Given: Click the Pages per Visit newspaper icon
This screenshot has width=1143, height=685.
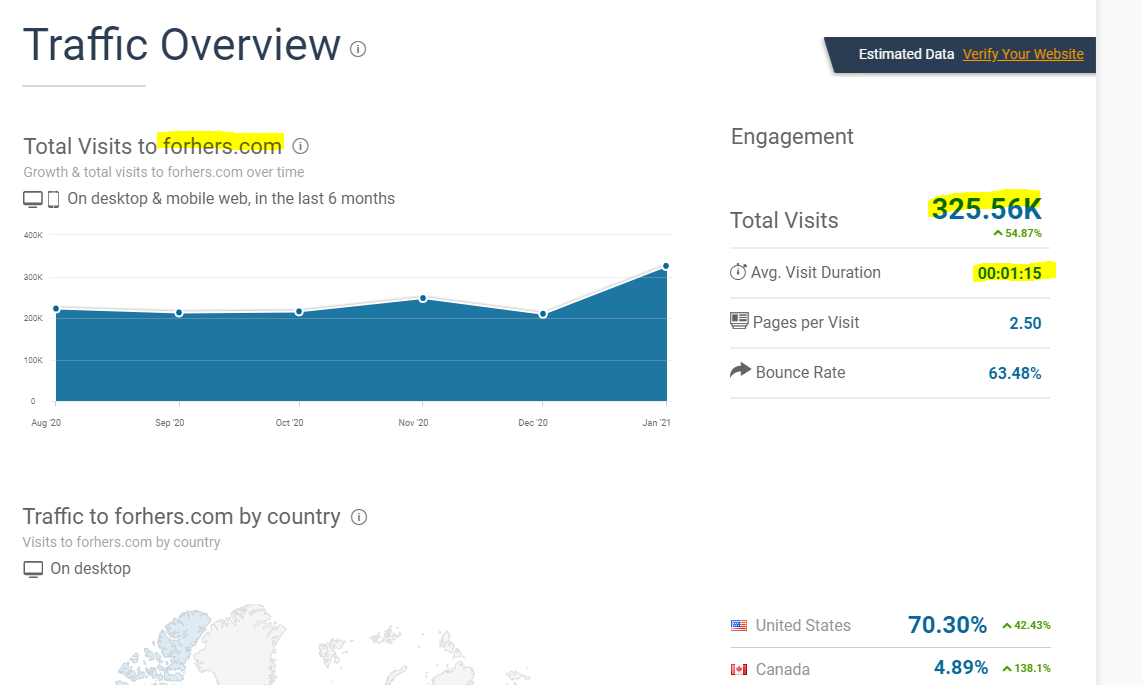Looking at the screenshot, I should pyautogui.click(x=738, y=321).
